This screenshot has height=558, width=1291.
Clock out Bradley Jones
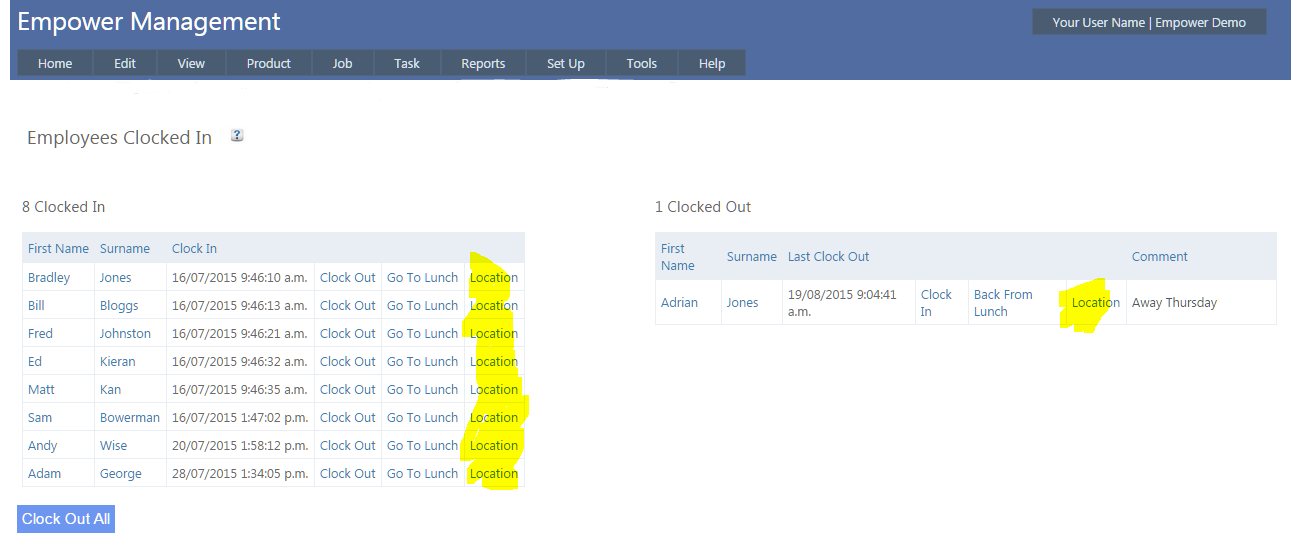[x=347, y=278]
